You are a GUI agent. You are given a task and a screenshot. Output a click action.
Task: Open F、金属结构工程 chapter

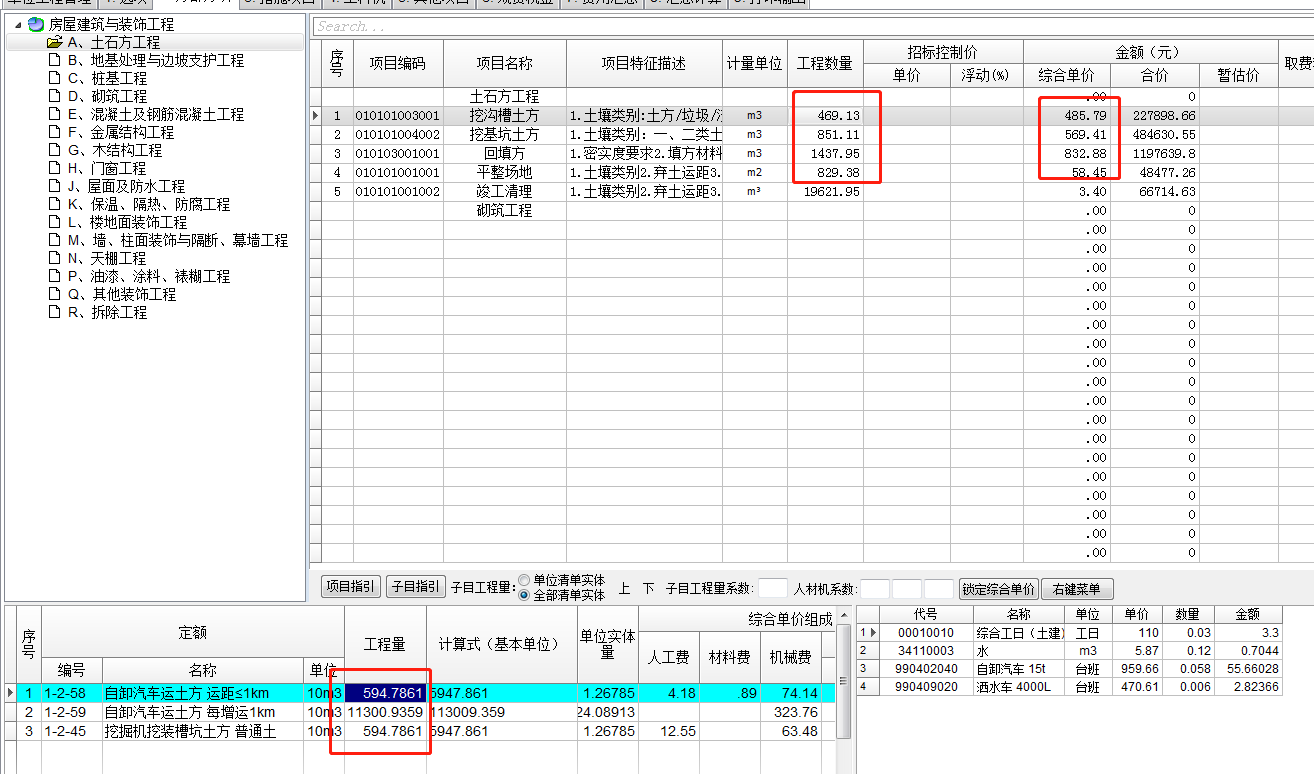(x=120, y=132)
